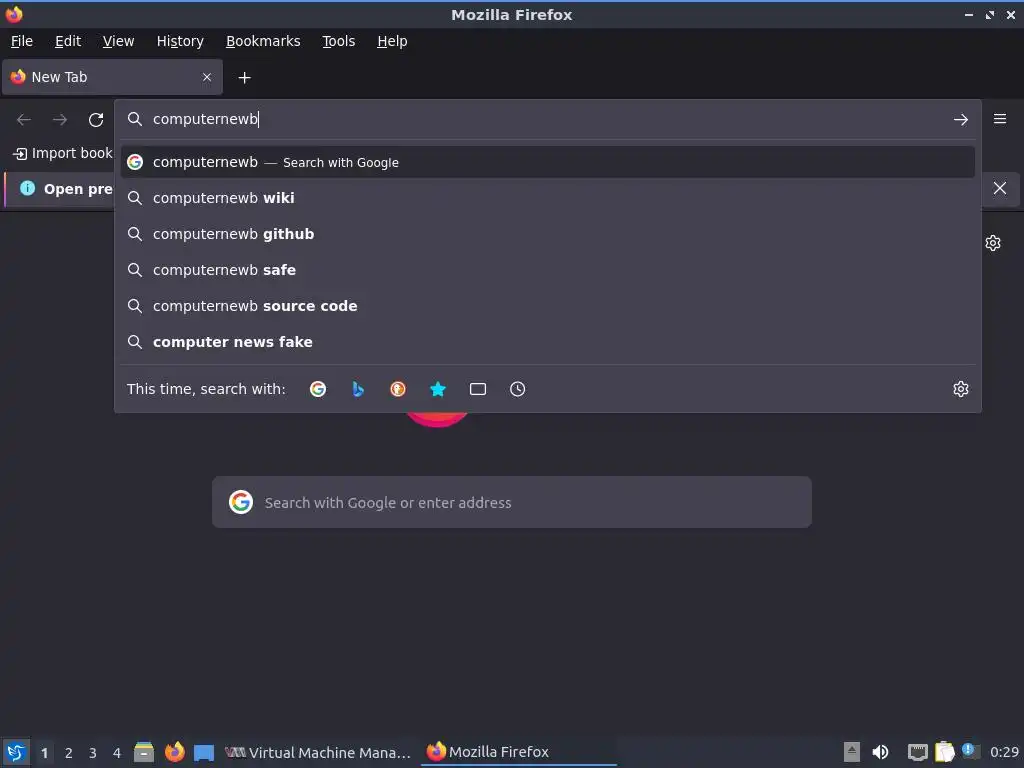Select Mozilla Firefox taskbar entry
Screen dimensions: 1024x768
point(519,752)
